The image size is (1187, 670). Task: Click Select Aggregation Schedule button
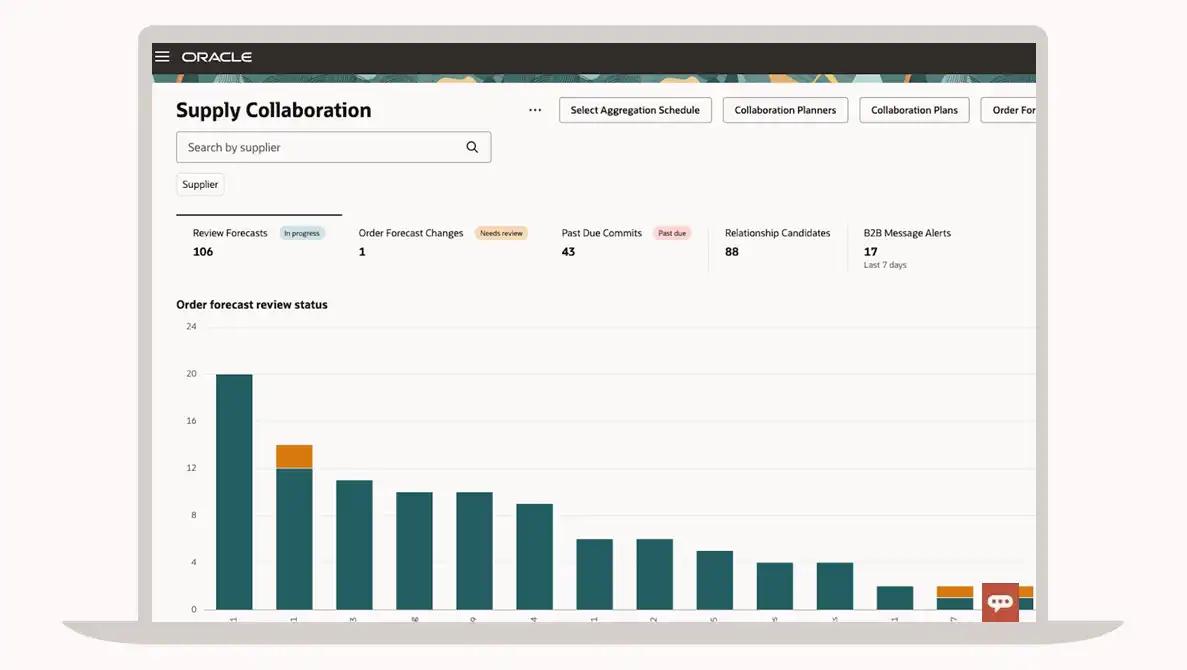635,110
